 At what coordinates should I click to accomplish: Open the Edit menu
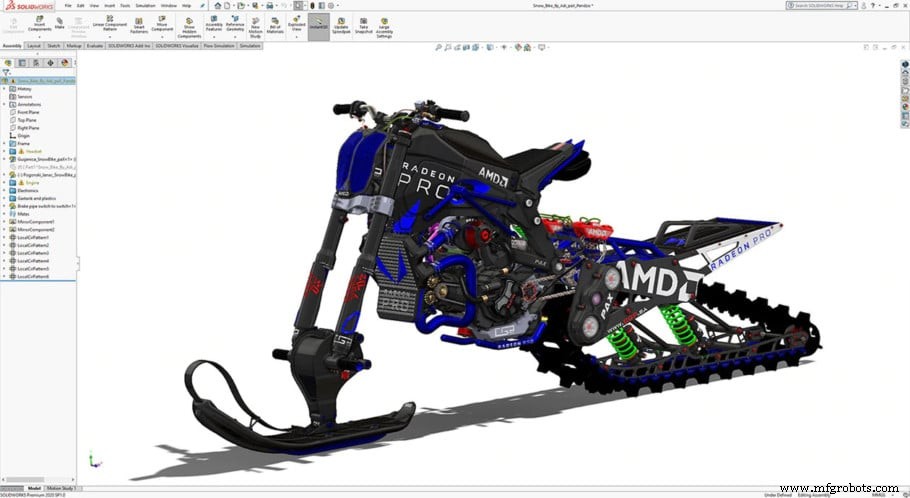tap(80, 5)
